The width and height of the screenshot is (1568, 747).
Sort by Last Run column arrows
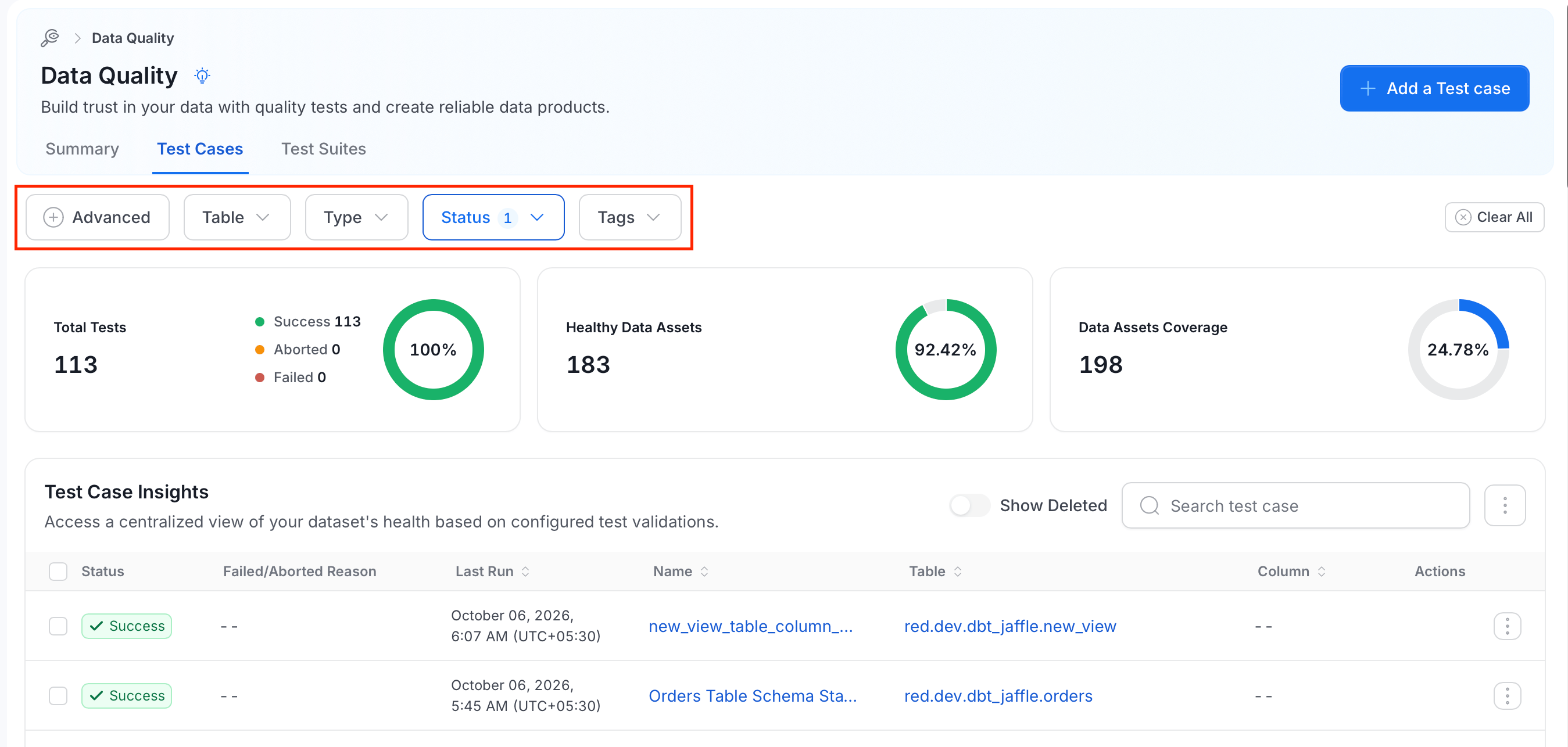[525, 571]
